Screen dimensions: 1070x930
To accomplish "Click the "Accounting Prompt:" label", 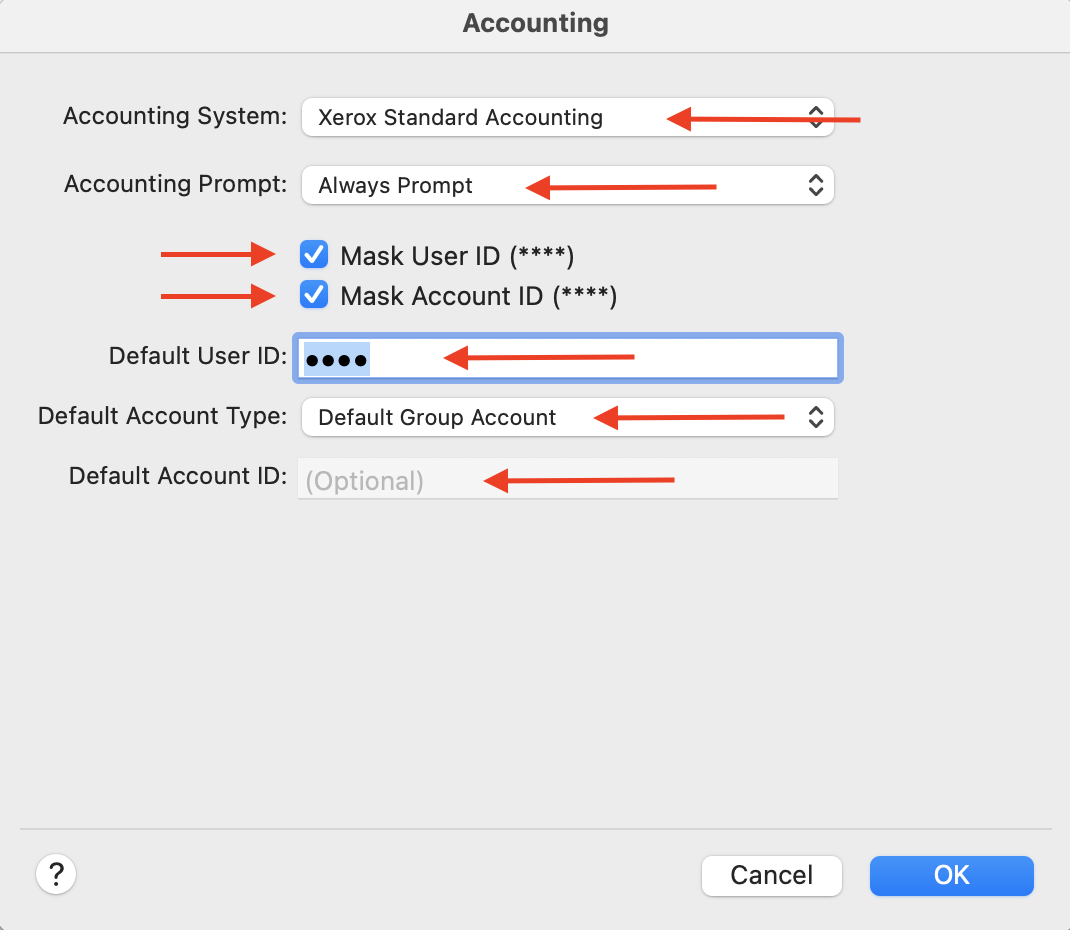I will 176,184.
